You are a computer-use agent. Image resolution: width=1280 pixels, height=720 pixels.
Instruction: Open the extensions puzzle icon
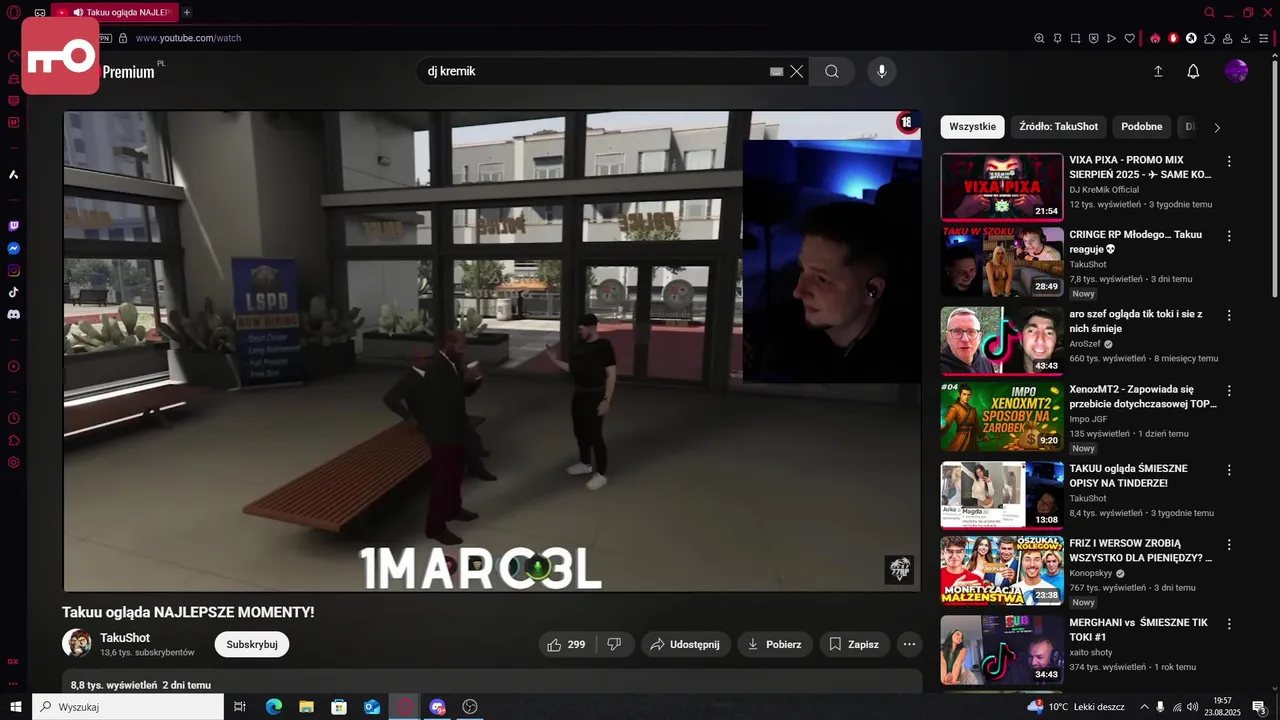(1209, 38)
